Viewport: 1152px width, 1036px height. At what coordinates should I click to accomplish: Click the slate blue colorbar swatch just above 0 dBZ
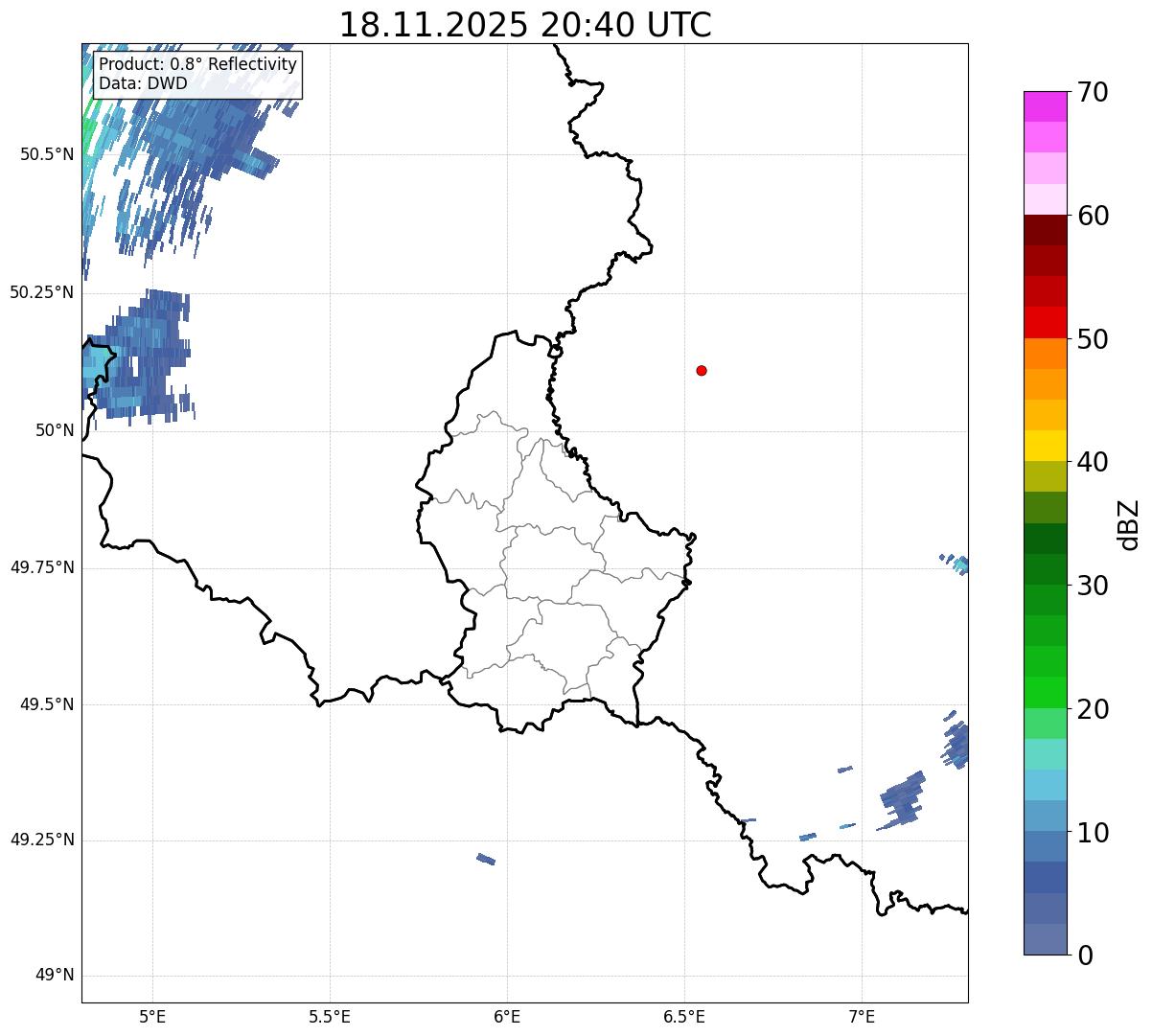pos(1045,939)
